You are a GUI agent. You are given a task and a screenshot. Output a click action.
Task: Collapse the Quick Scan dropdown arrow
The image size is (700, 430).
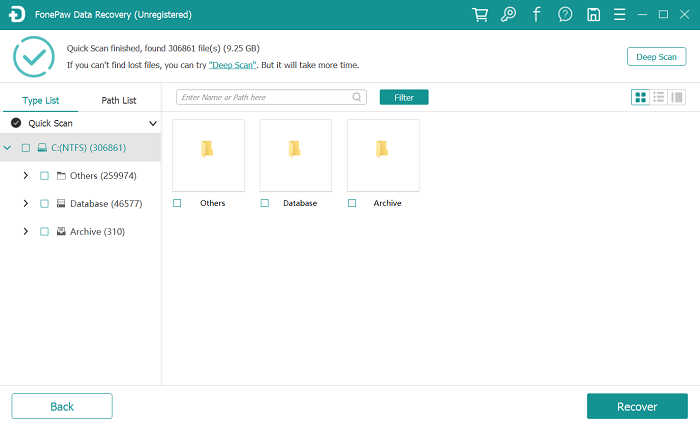(x=153, y=123)
